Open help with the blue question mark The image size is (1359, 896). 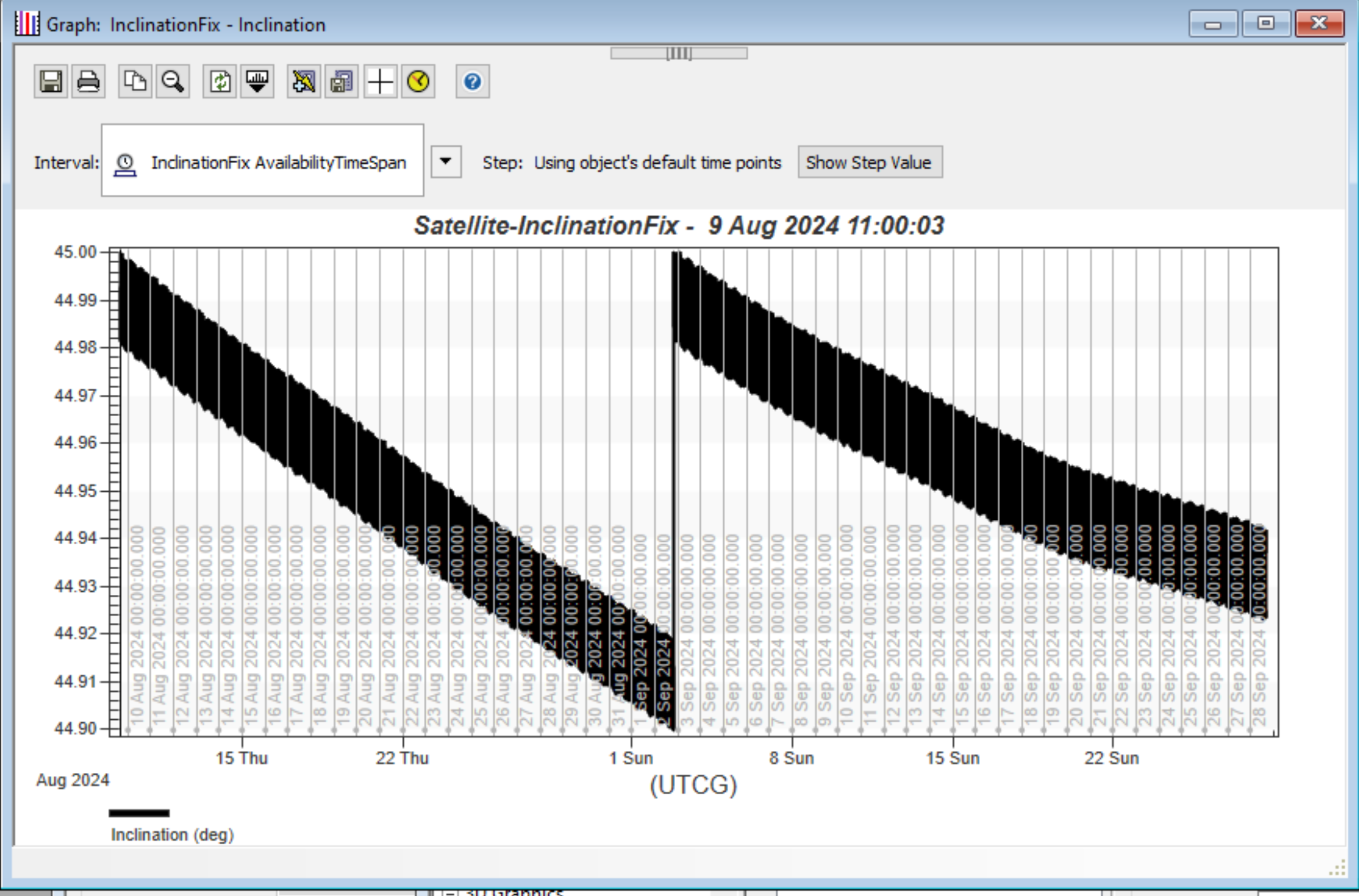473,82
